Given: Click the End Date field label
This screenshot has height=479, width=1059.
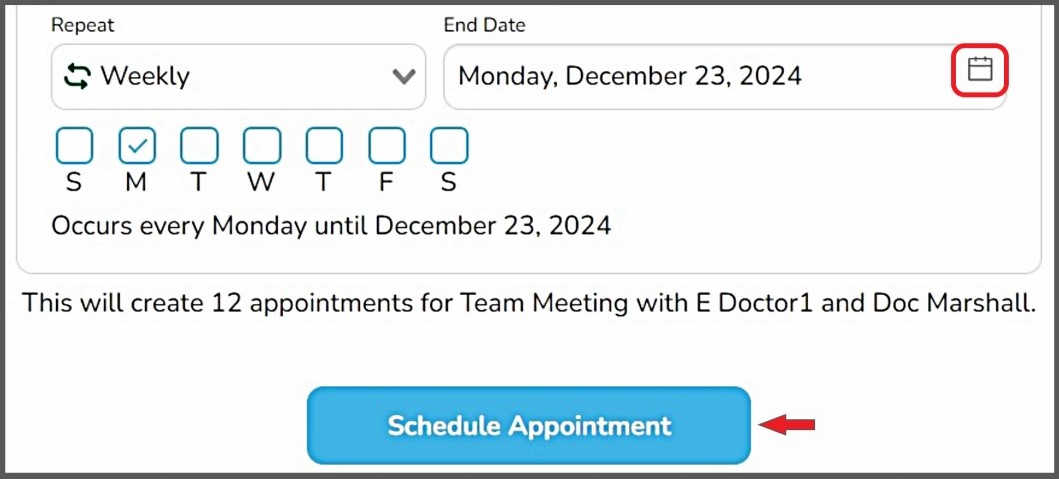Looking at the screenshot, I should (484, 26).
